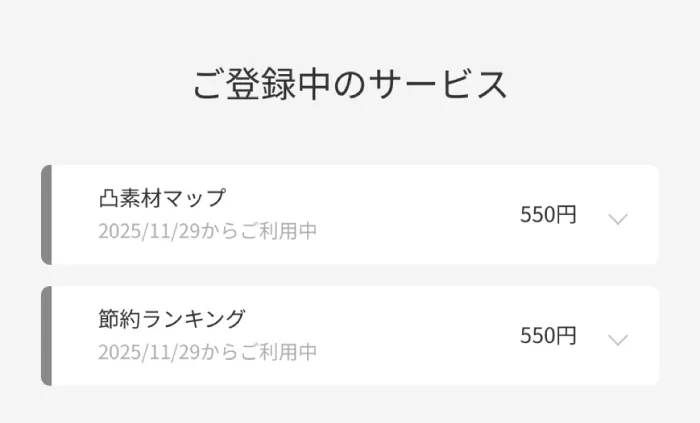Click 2025/11/29からご利用中 in the second card

pos(207,352)
